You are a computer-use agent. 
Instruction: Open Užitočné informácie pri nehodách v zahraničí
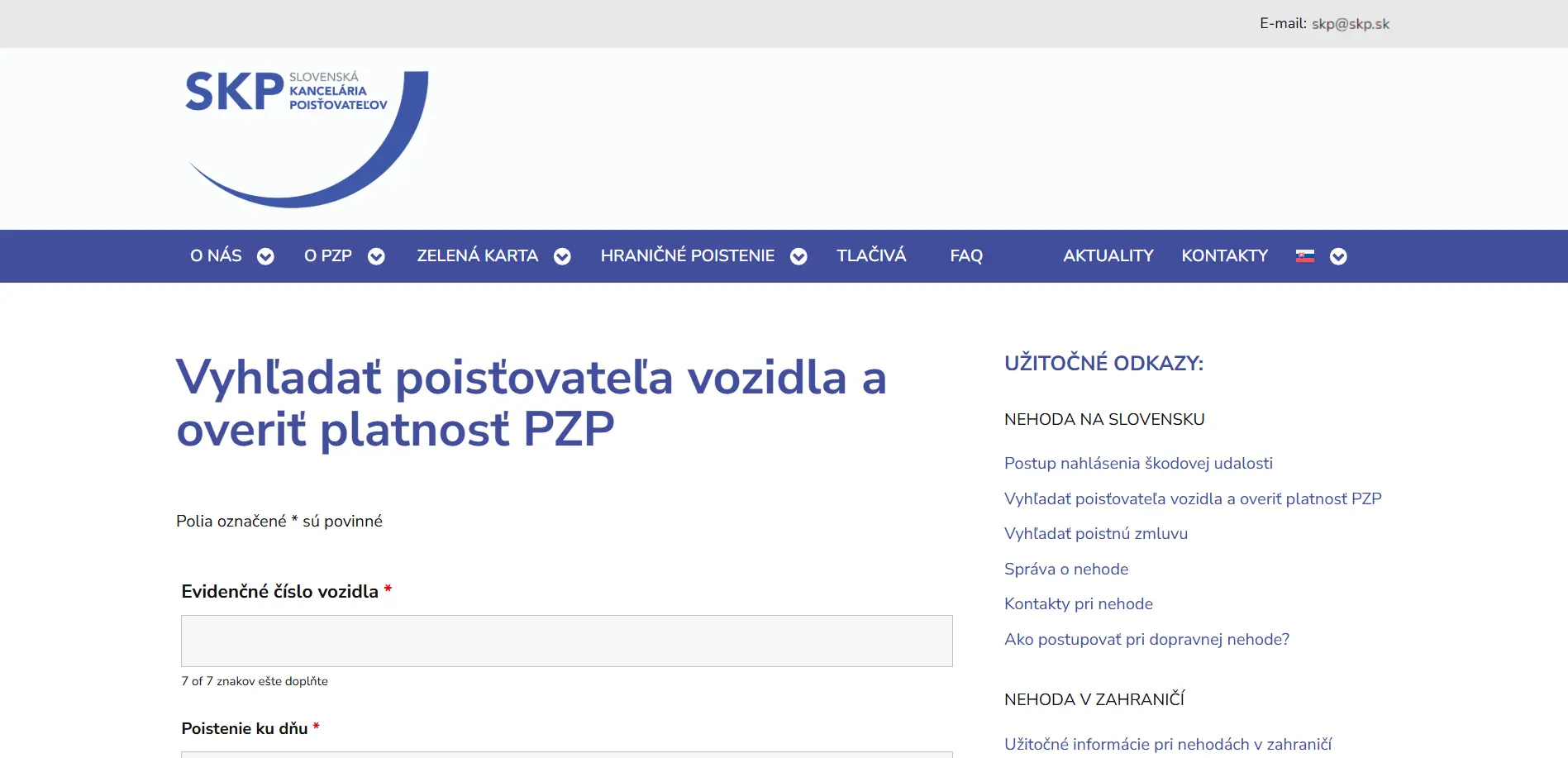1167,745
